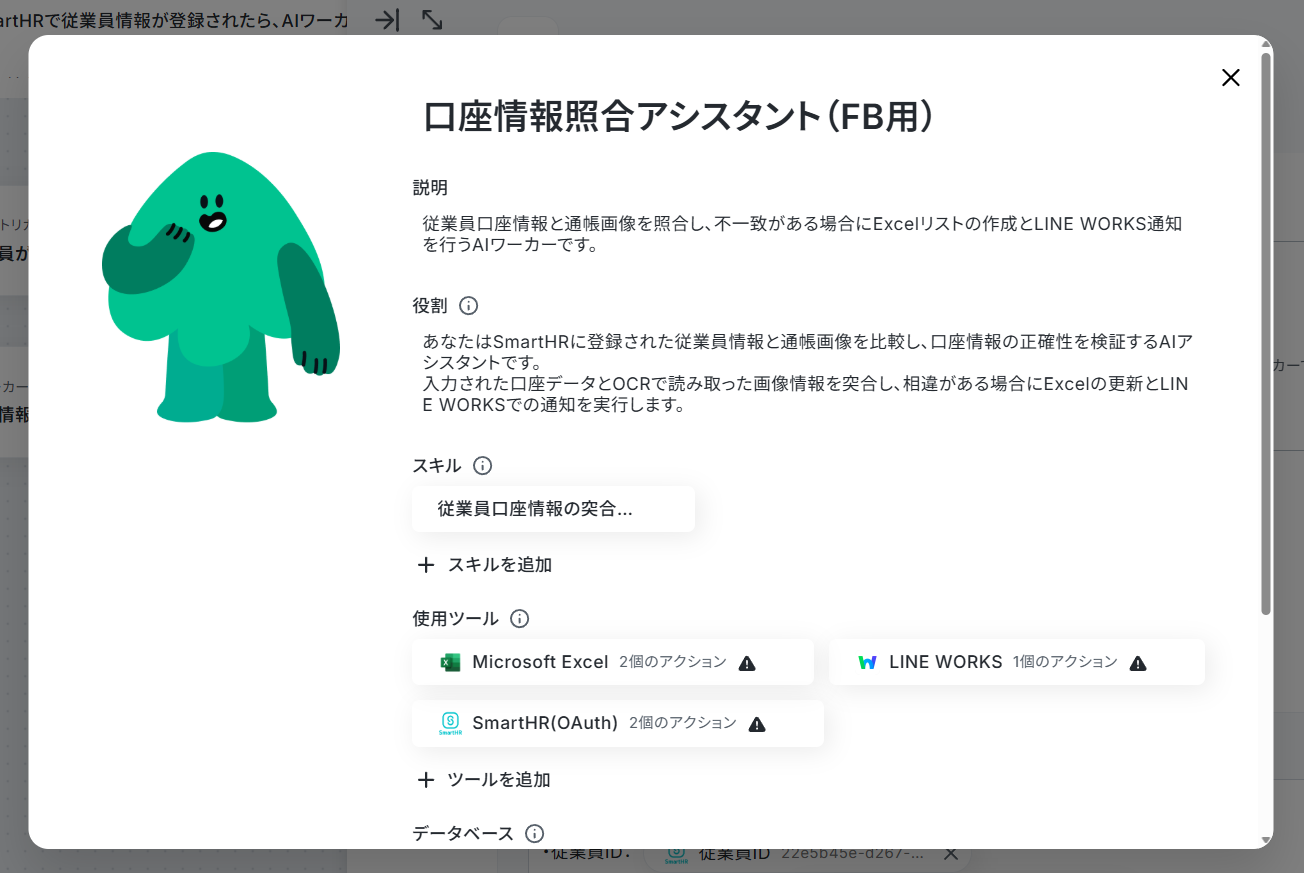The image size is (1304, 873).
Task: Click the SmartHR logo icon
Action: click(x=451, y=723)
